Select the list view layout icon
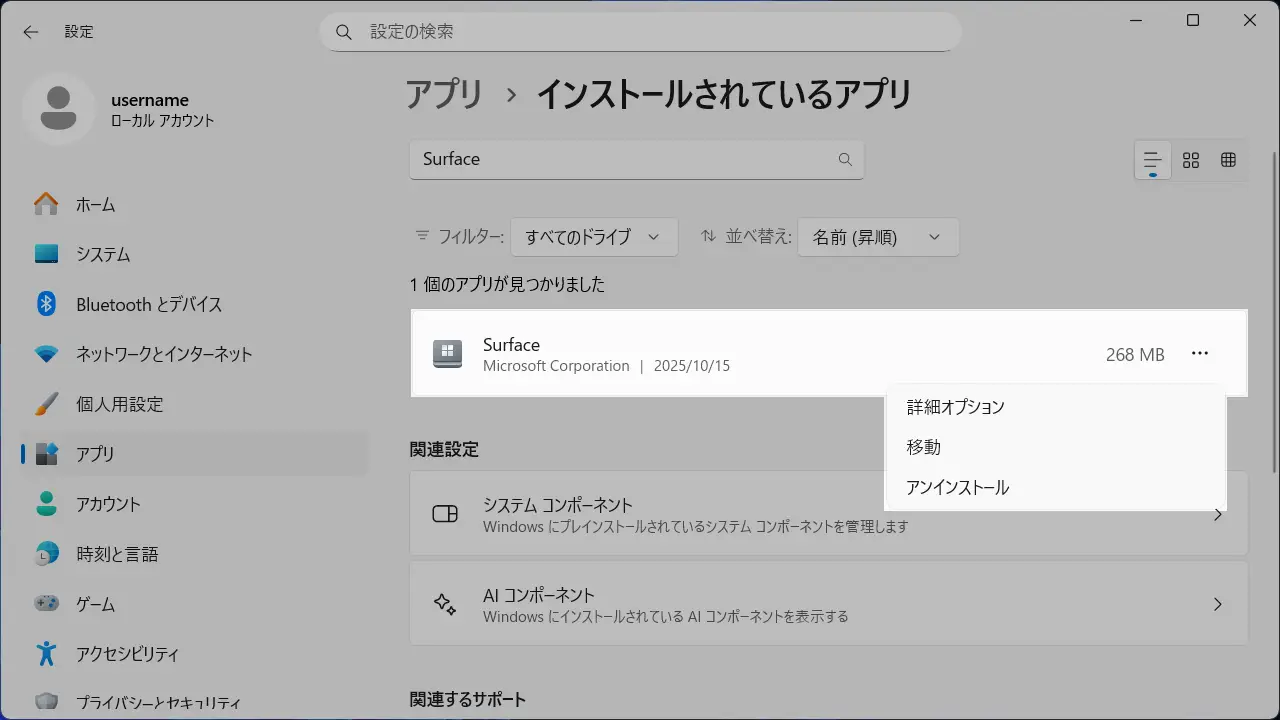The width and height of the screenshot is (1280, 720). click(1153, 160)
